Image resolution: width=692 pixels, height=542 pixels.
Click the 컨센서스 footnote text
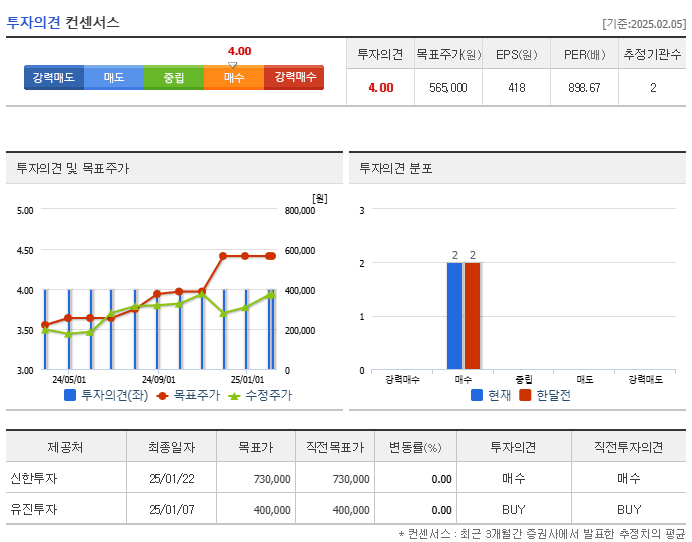coord(542,534)
